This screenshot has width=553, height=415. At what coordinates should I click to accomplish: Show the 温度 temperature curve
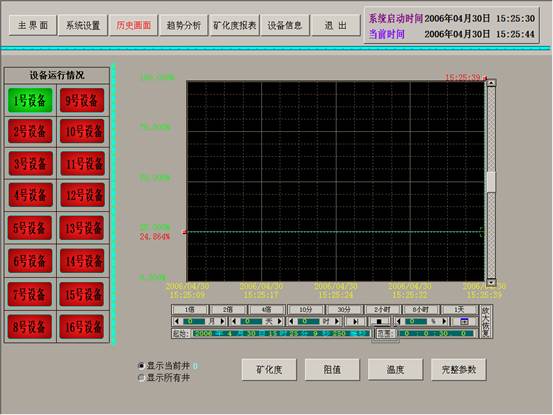pos(395,369)
